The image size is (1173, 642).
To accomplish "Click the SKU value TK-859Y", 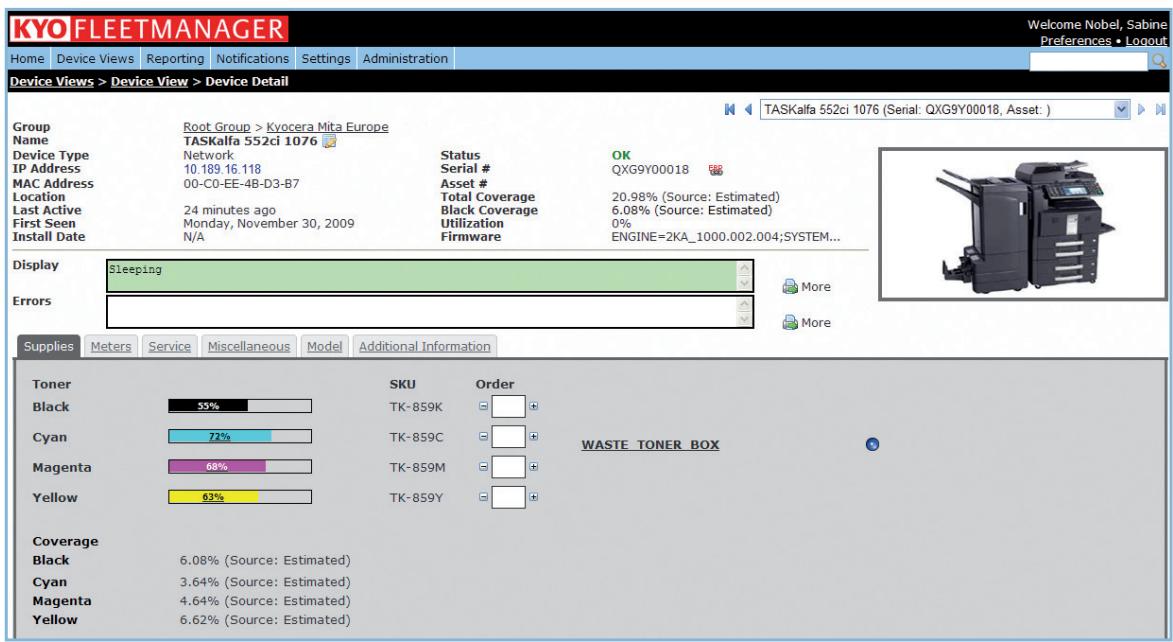I will tap(416, 498).
